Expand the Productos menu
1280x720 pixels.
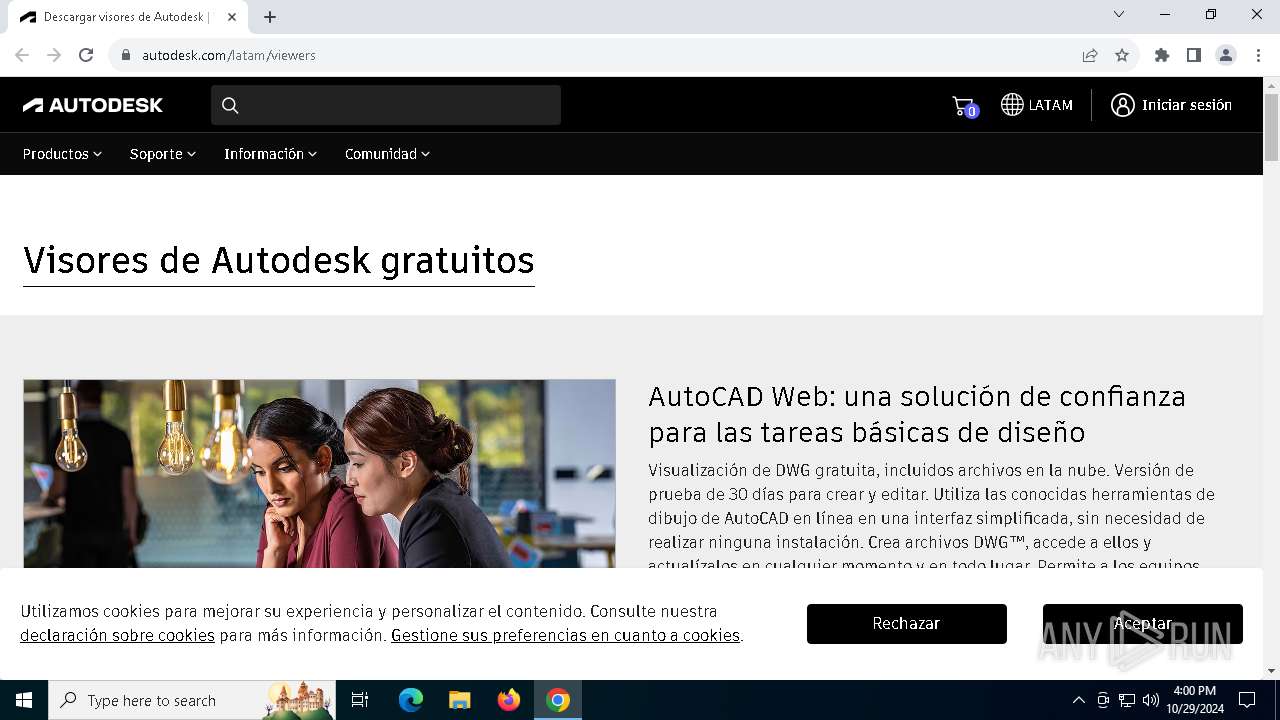[x=62, y=154]
